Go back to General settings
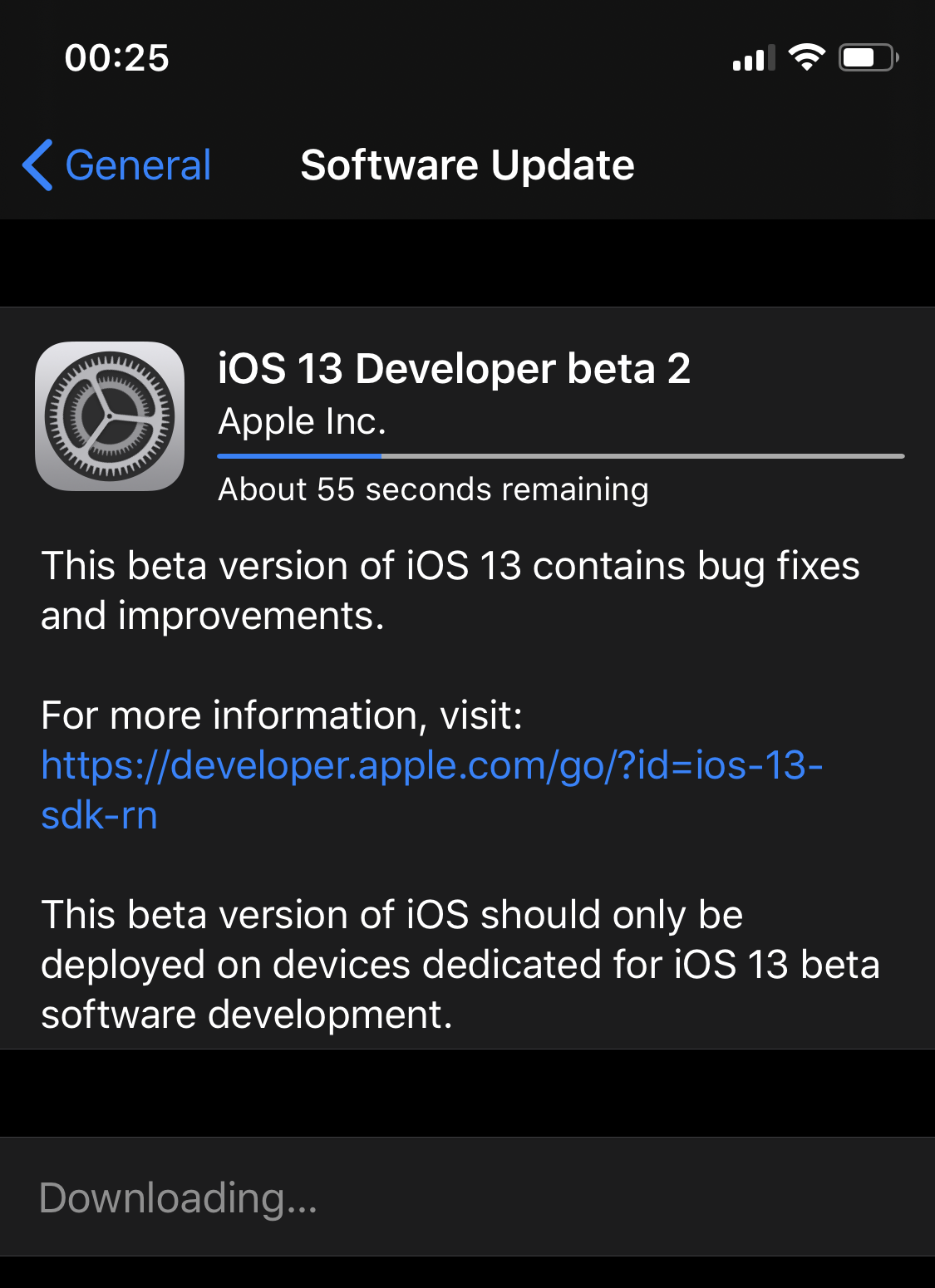The image size is (935, 1288). tap(116, 165)
